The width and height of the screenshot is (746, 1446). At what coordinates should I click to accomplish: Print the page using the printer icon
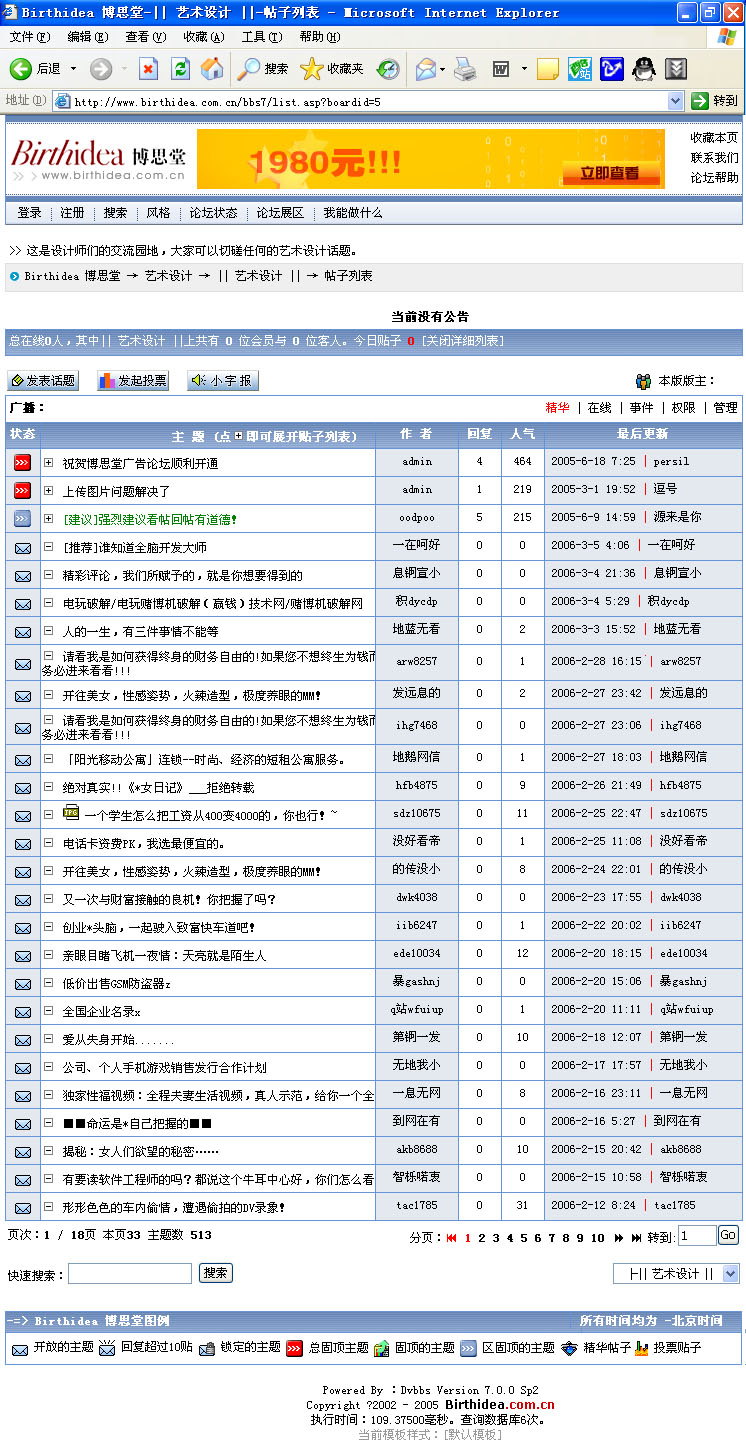[x=465, y=69]
